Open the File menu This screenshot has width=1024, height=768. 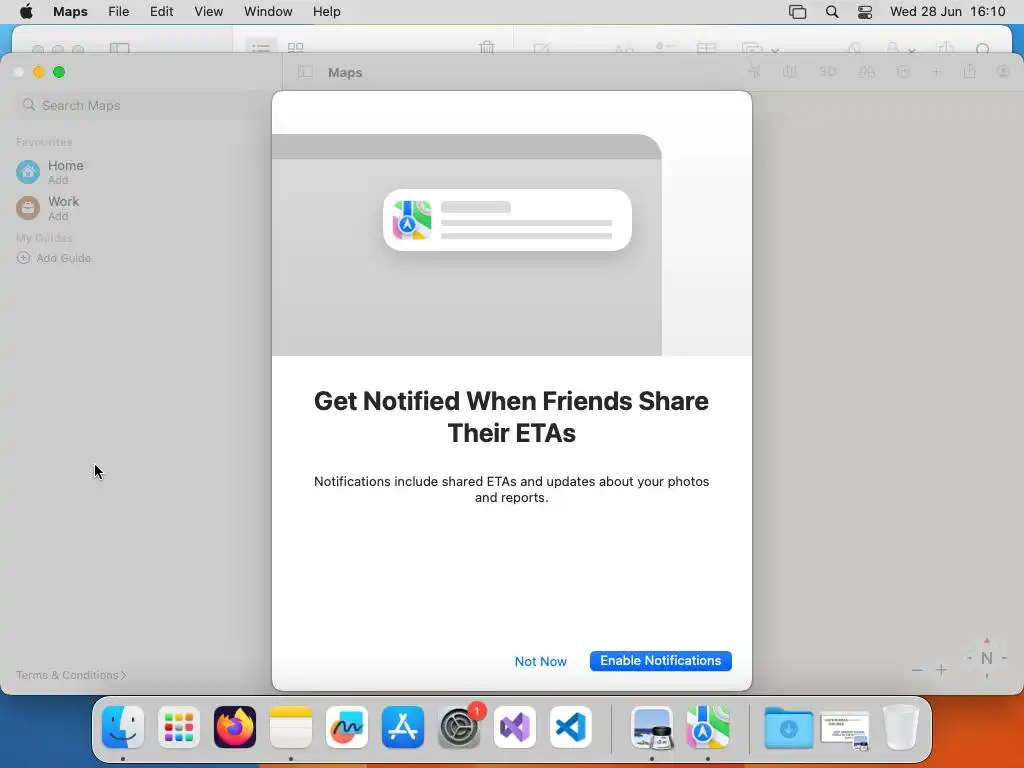click(118, 12)
